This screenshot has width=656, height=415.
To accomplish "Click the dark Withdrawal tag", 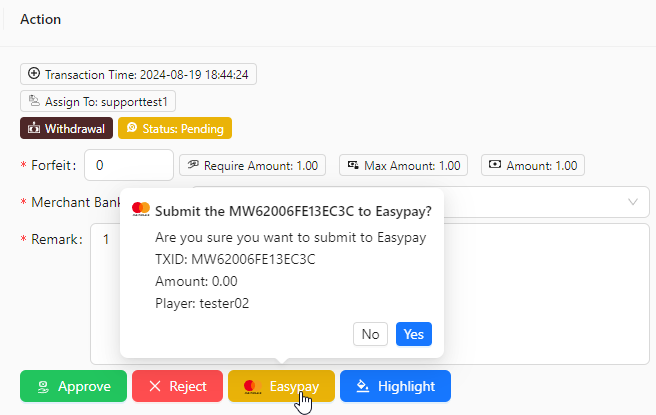I will pos(67,128).
